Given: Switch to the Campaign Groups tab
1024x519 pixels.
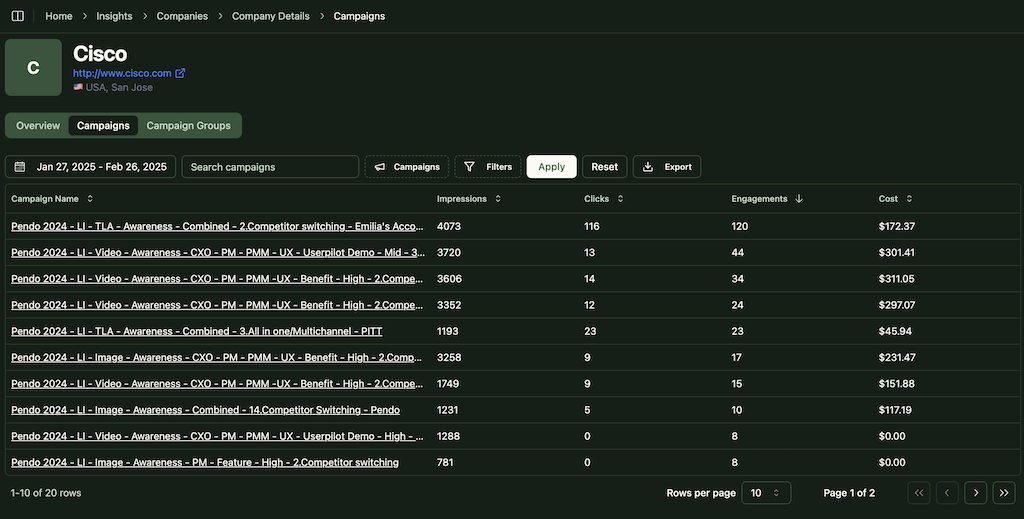Looking at the screenshot, I should [x=188, y=125].
